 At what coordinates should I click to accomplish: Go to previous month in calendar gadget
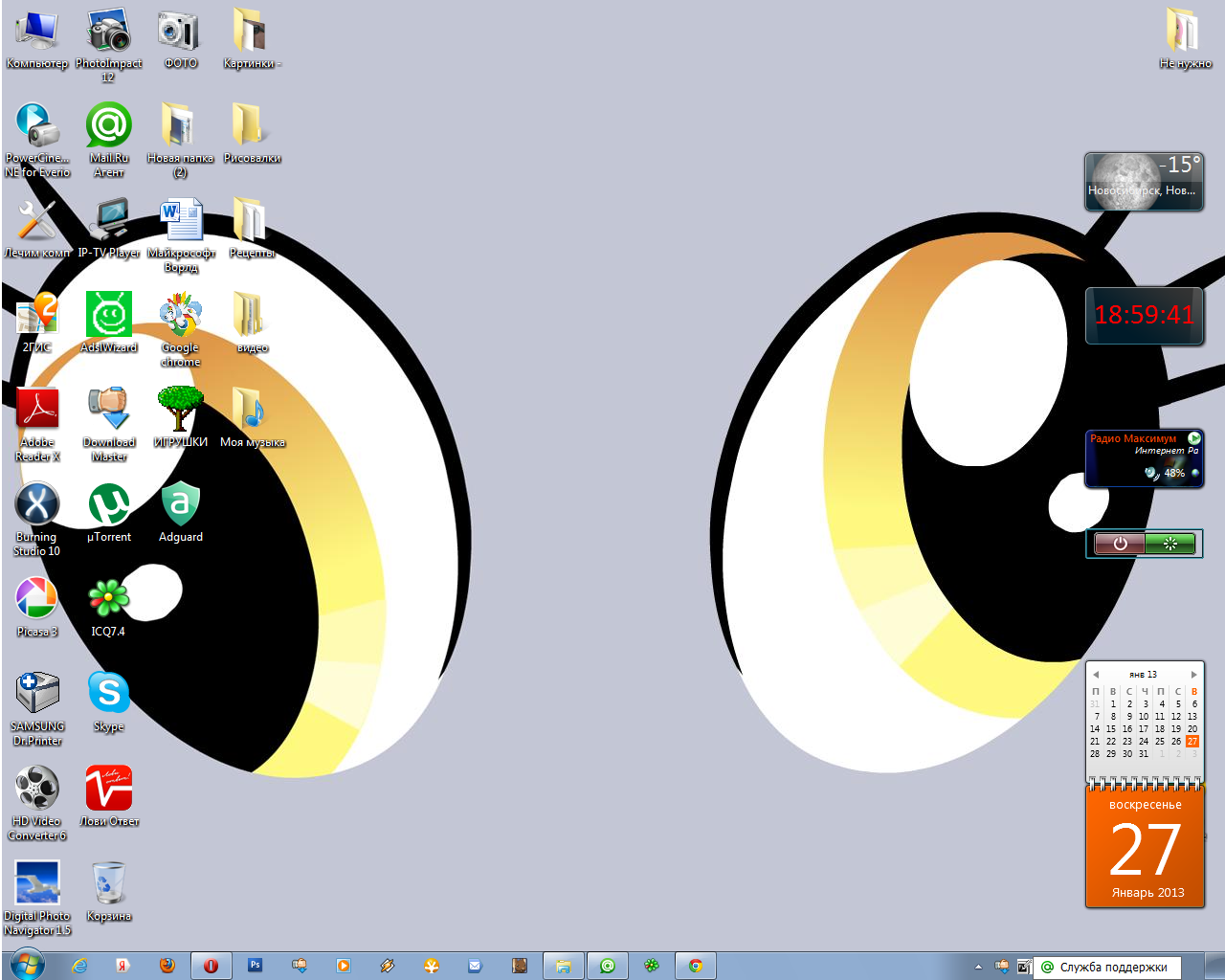1096,675
